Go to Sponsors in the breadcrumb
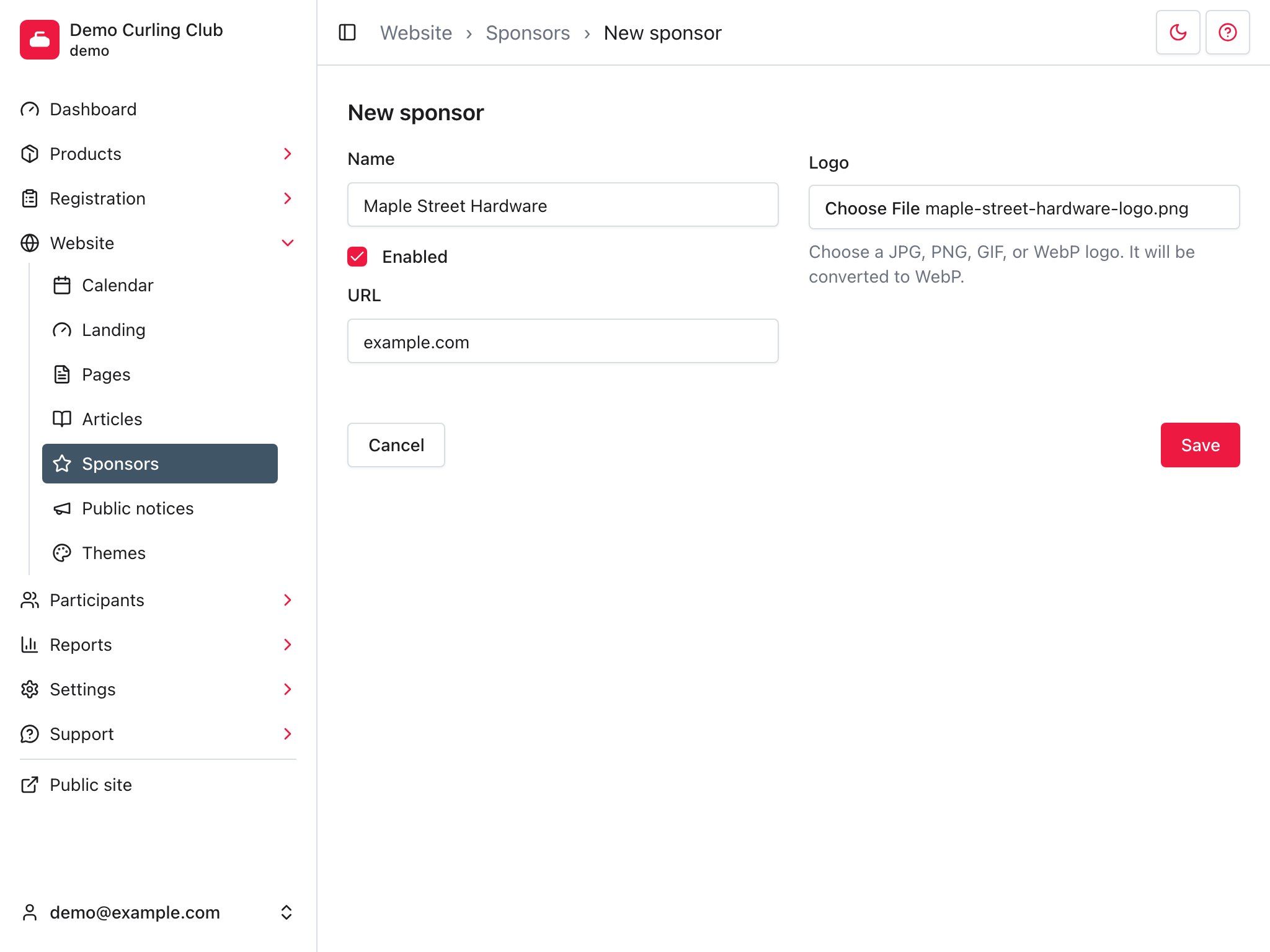Screen dimensions: 1270x952 point(528,33)
